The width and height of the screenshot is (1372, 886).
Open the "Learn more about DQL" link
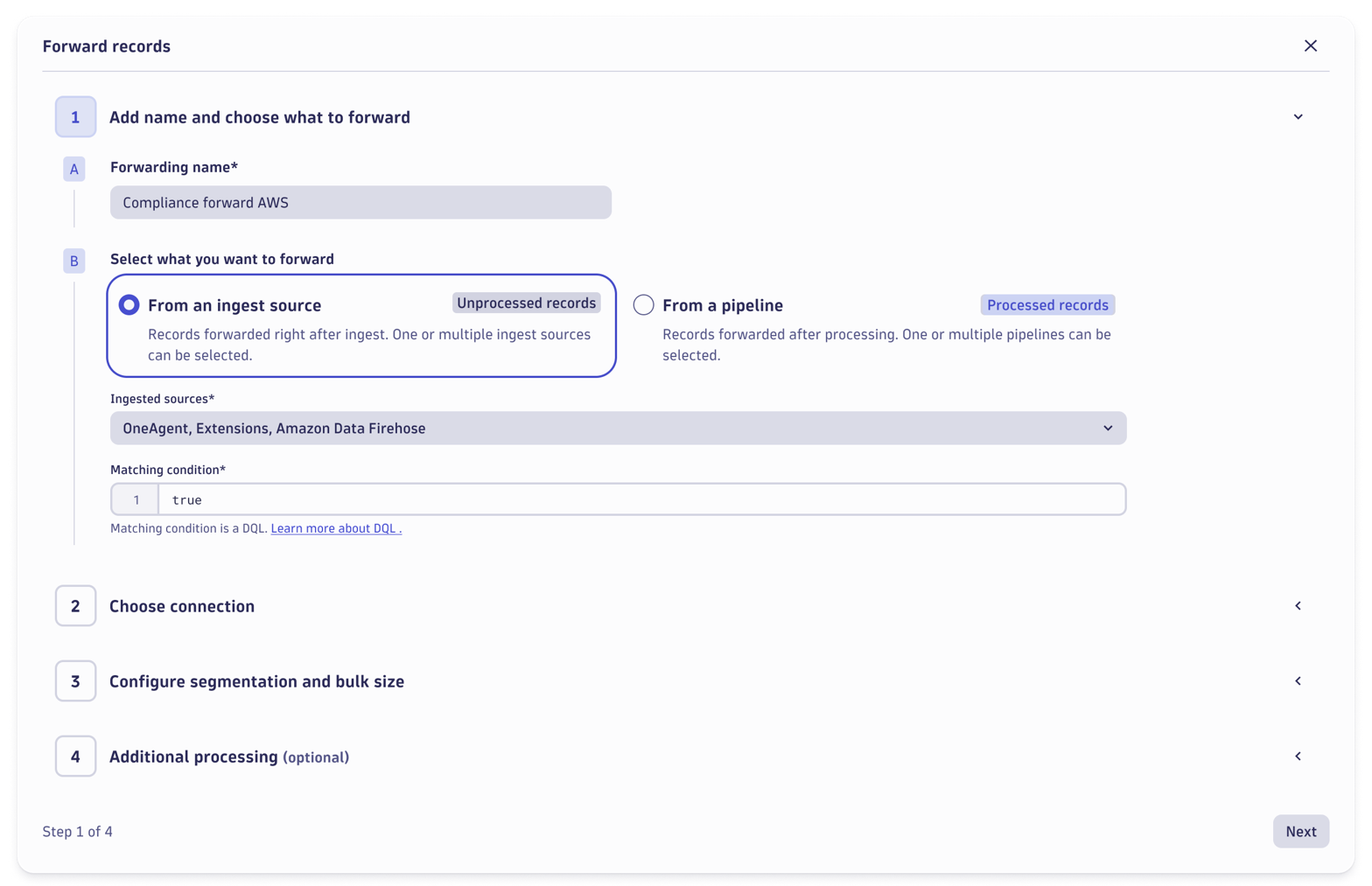(x=335, y=527)
